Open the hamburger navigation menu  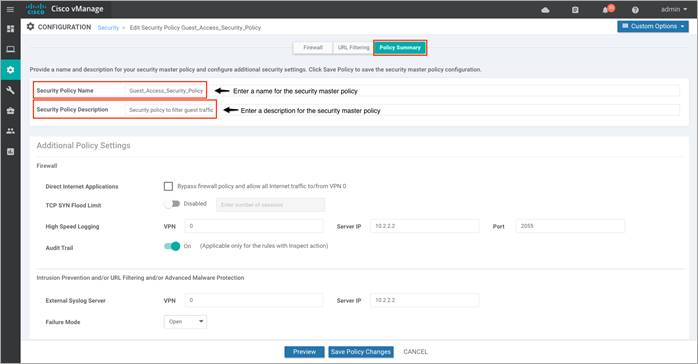click(10, 9)
